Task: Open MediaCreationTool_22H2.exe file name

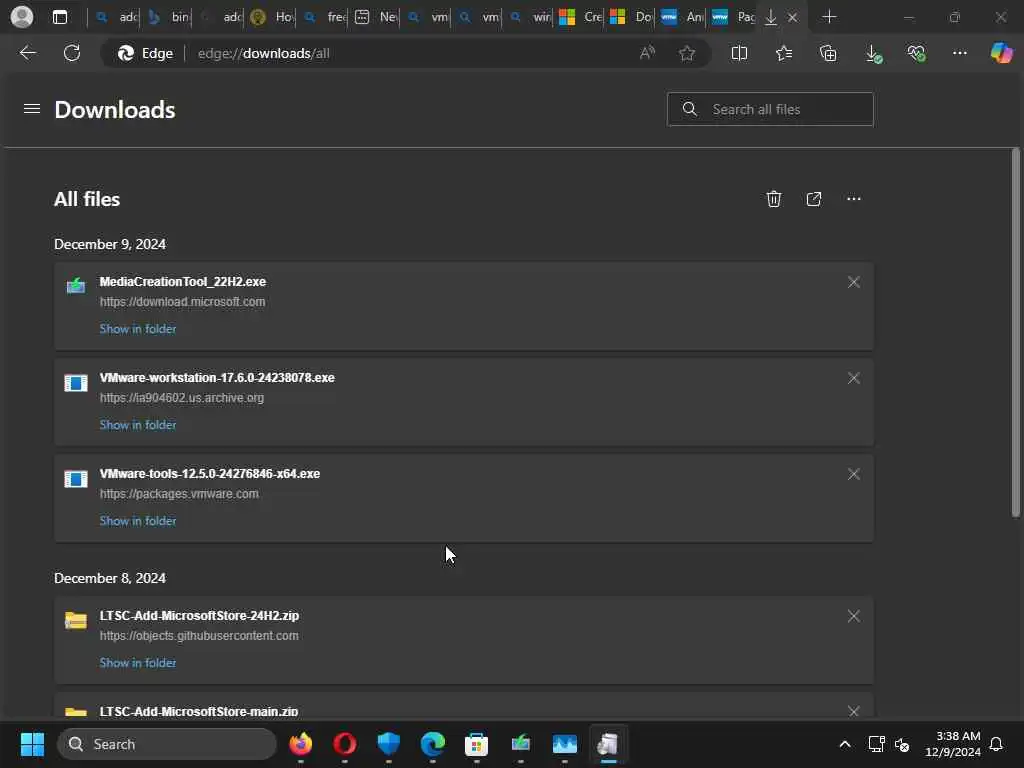Action: click(183, 281)
